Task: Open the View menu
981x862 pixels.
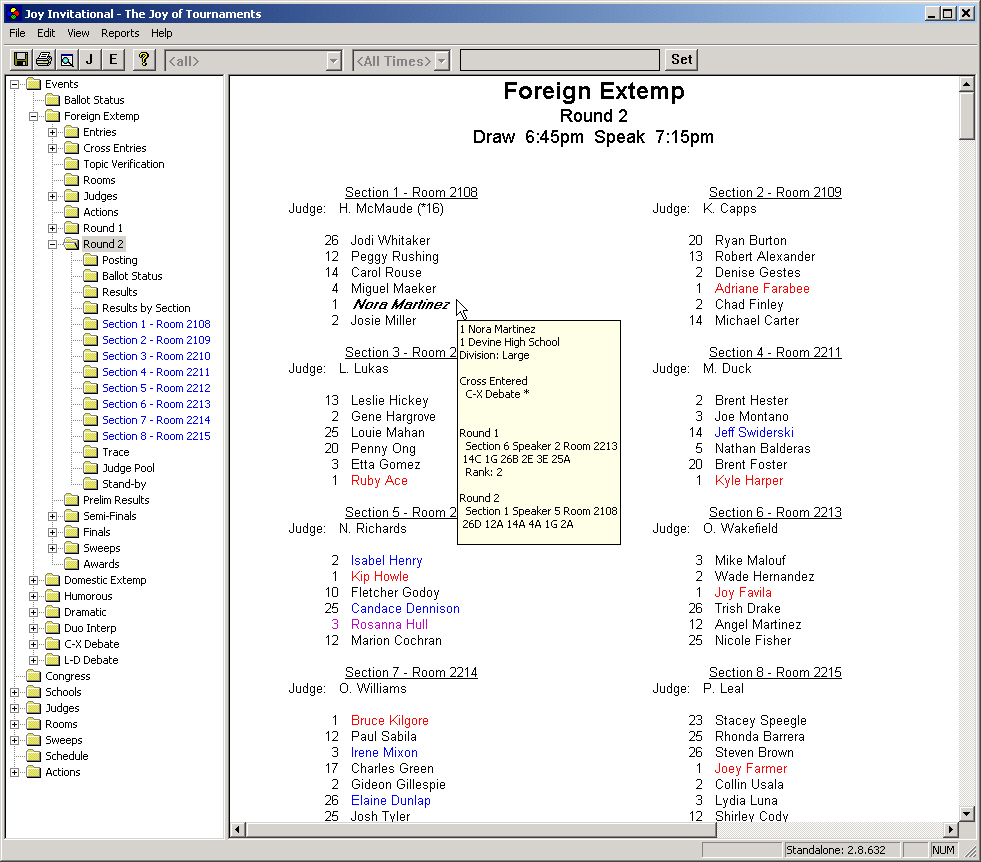Action: [x=78, y=33]
